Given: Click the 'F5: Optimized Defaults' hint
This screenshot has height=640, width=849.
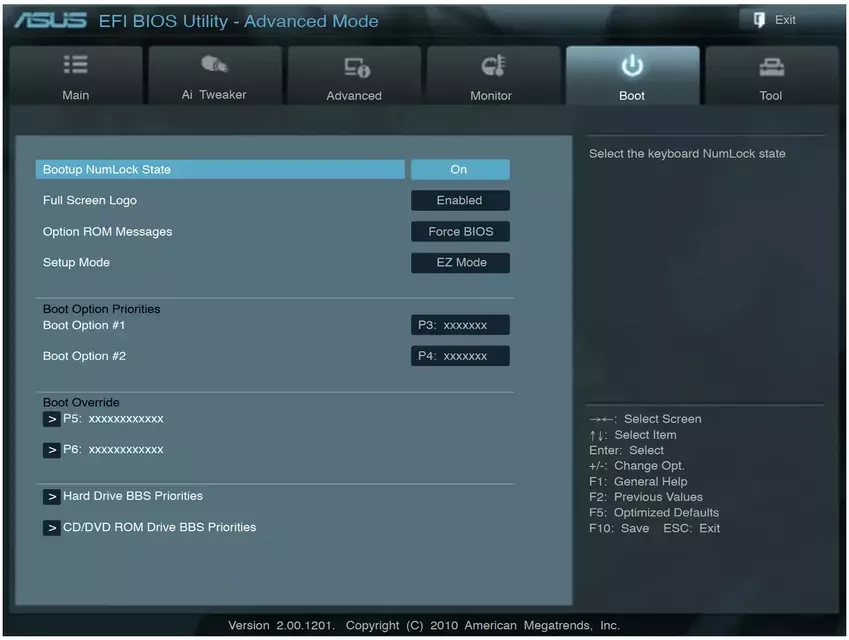Looking at the screenshot, I should tap(654, 513).
